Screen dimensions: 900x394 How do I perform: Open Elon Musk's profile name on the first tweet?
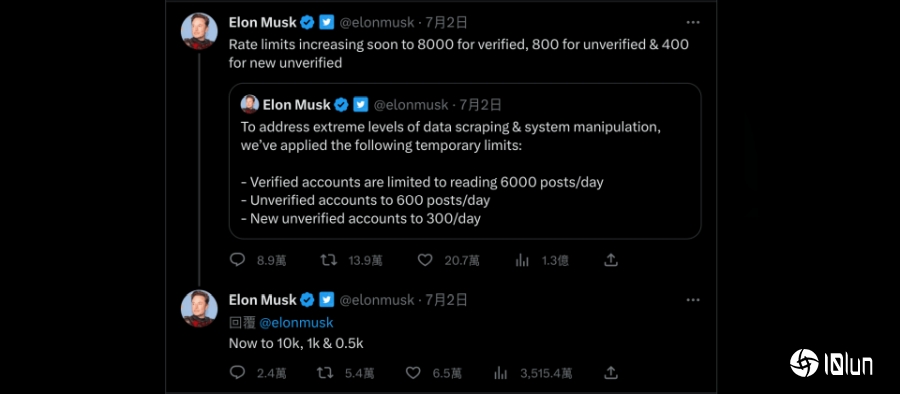[262, 22]
